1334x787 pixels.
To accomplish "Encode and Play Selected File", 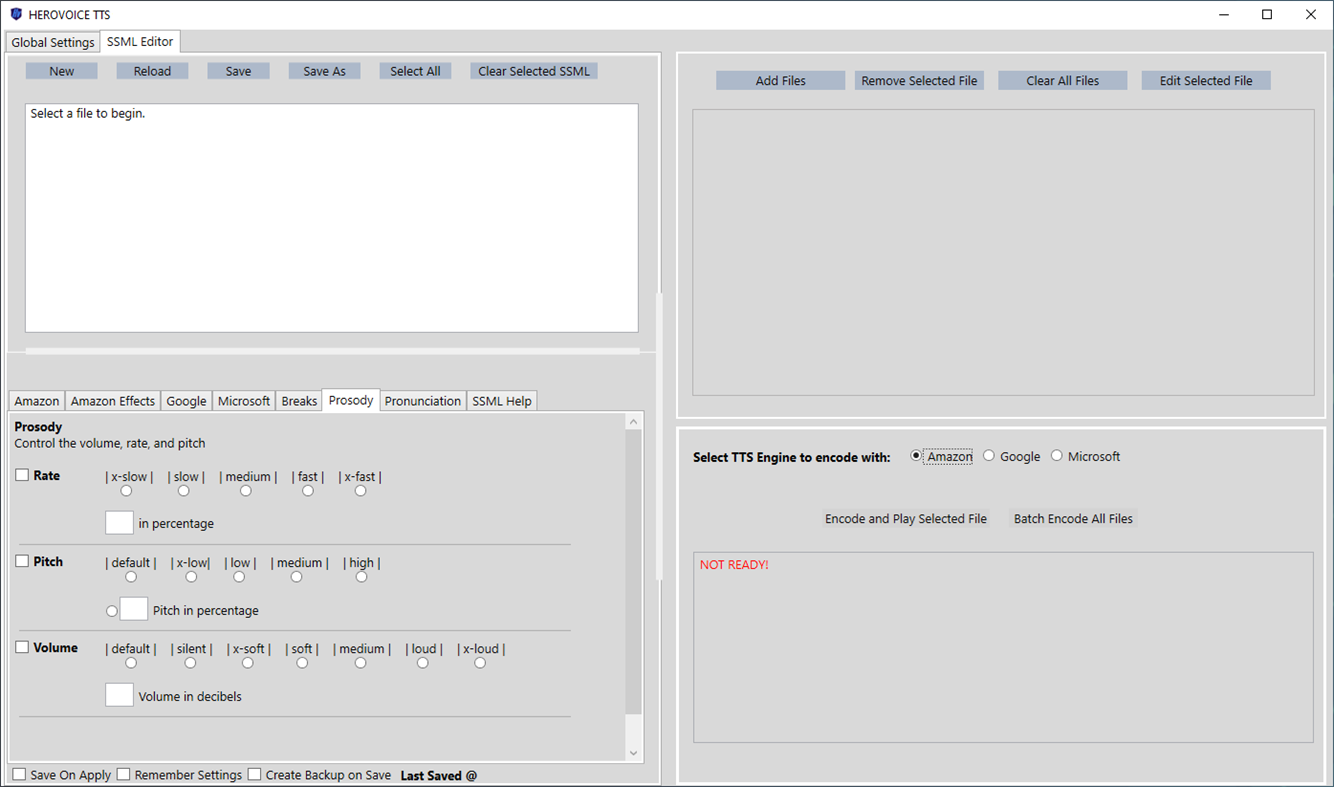I will pyautogui.click(x=905, y=518).
